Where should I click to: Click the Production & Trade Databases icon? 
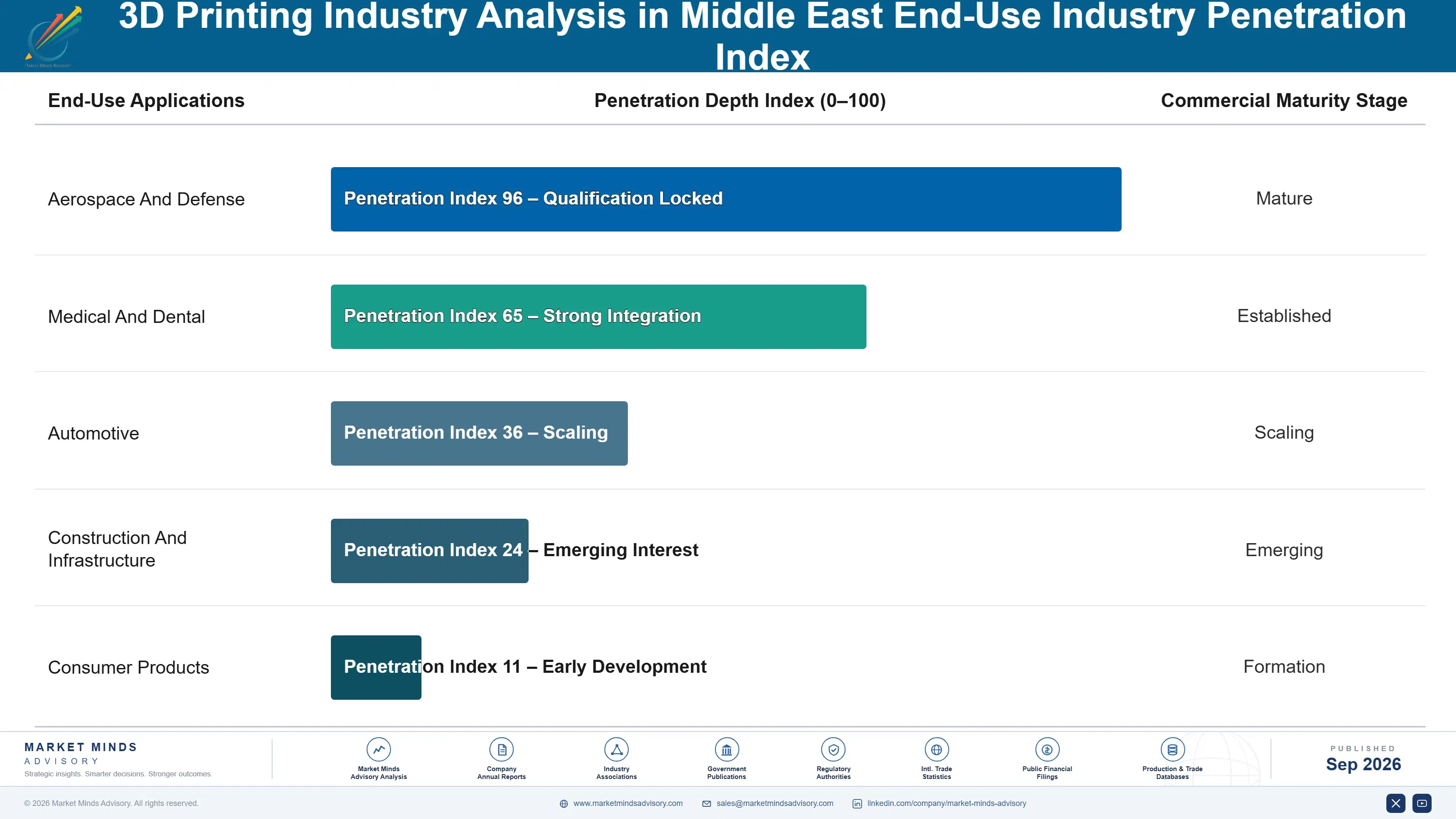pos(1172,749)
